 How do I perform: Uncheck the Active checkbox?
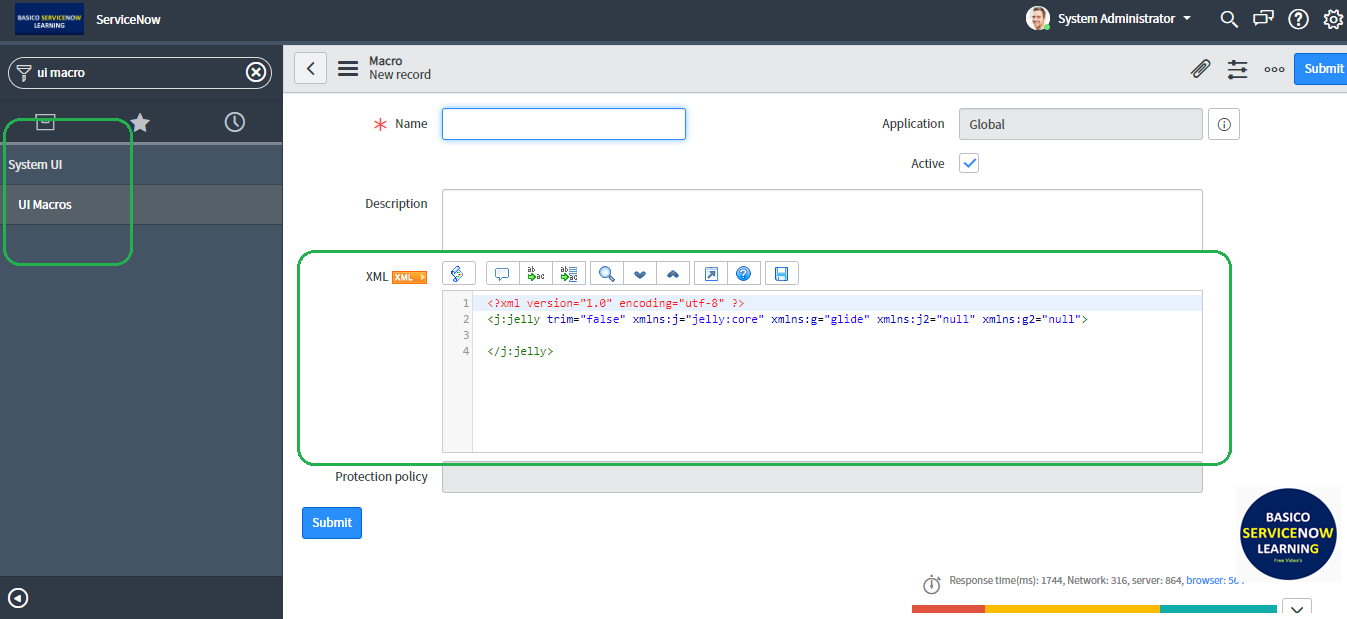969,163
